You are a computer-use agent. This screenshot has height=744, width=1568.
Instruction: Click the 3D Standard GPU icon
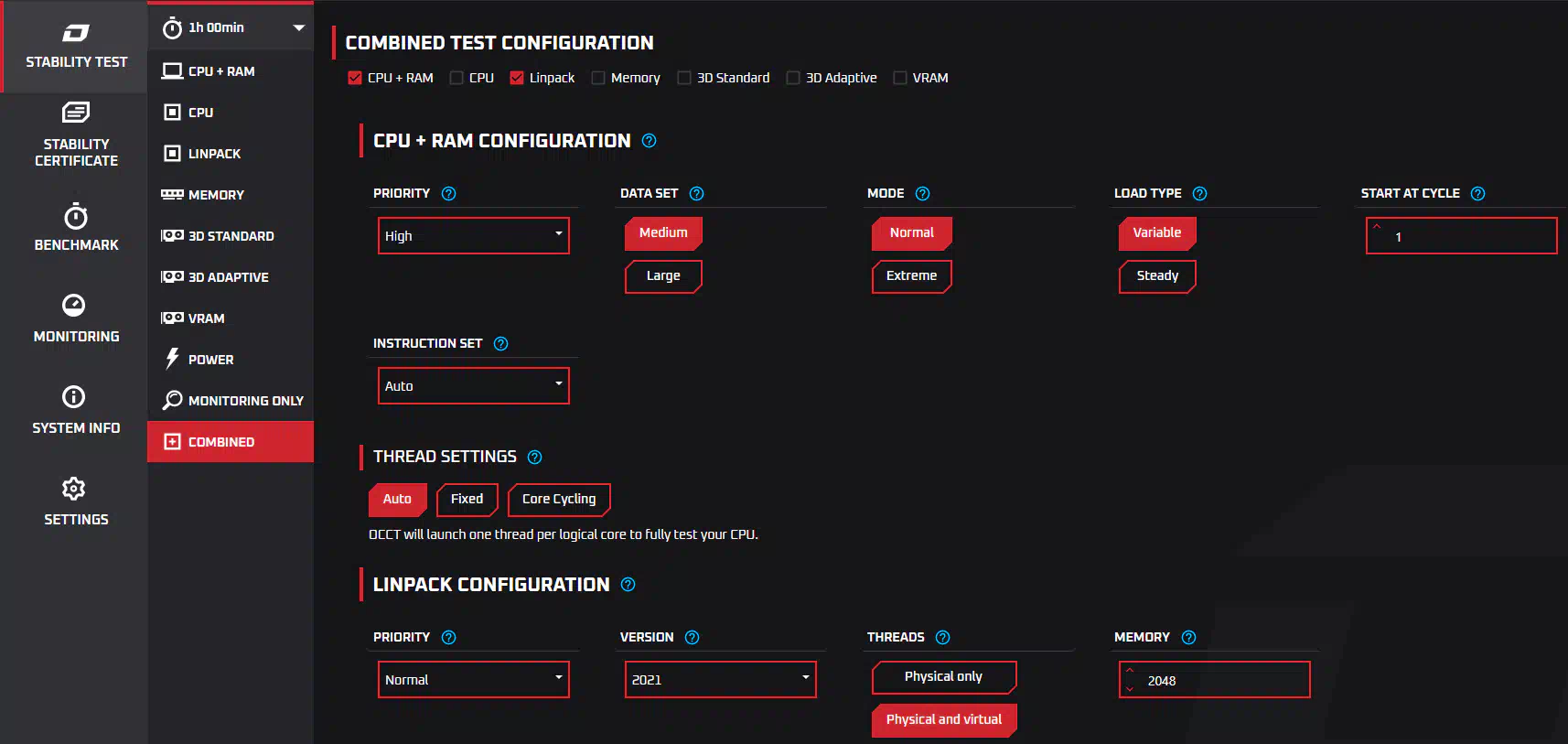click(x=172, y=235)
